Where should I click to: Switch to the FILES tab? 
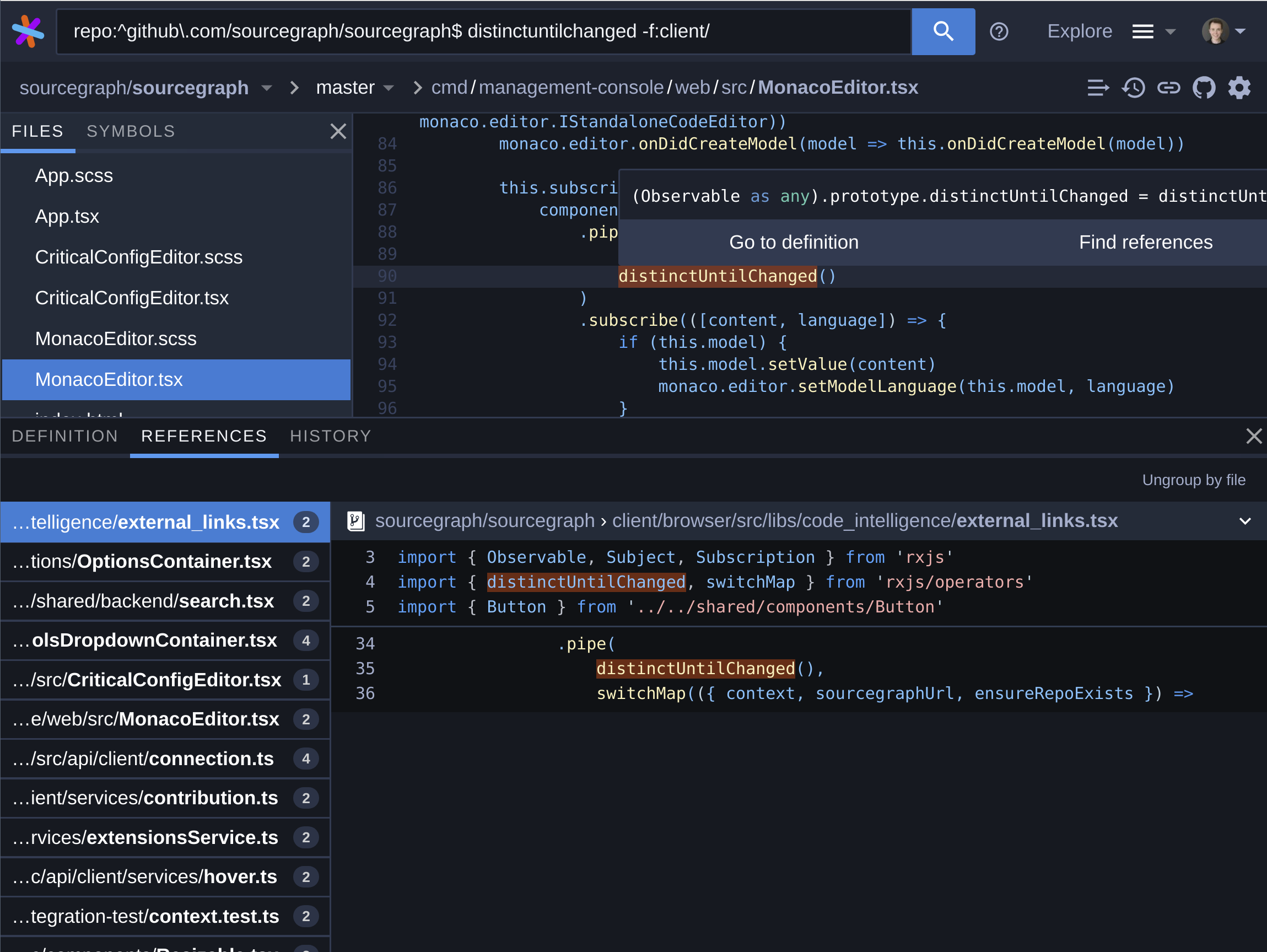click(38, 131)
